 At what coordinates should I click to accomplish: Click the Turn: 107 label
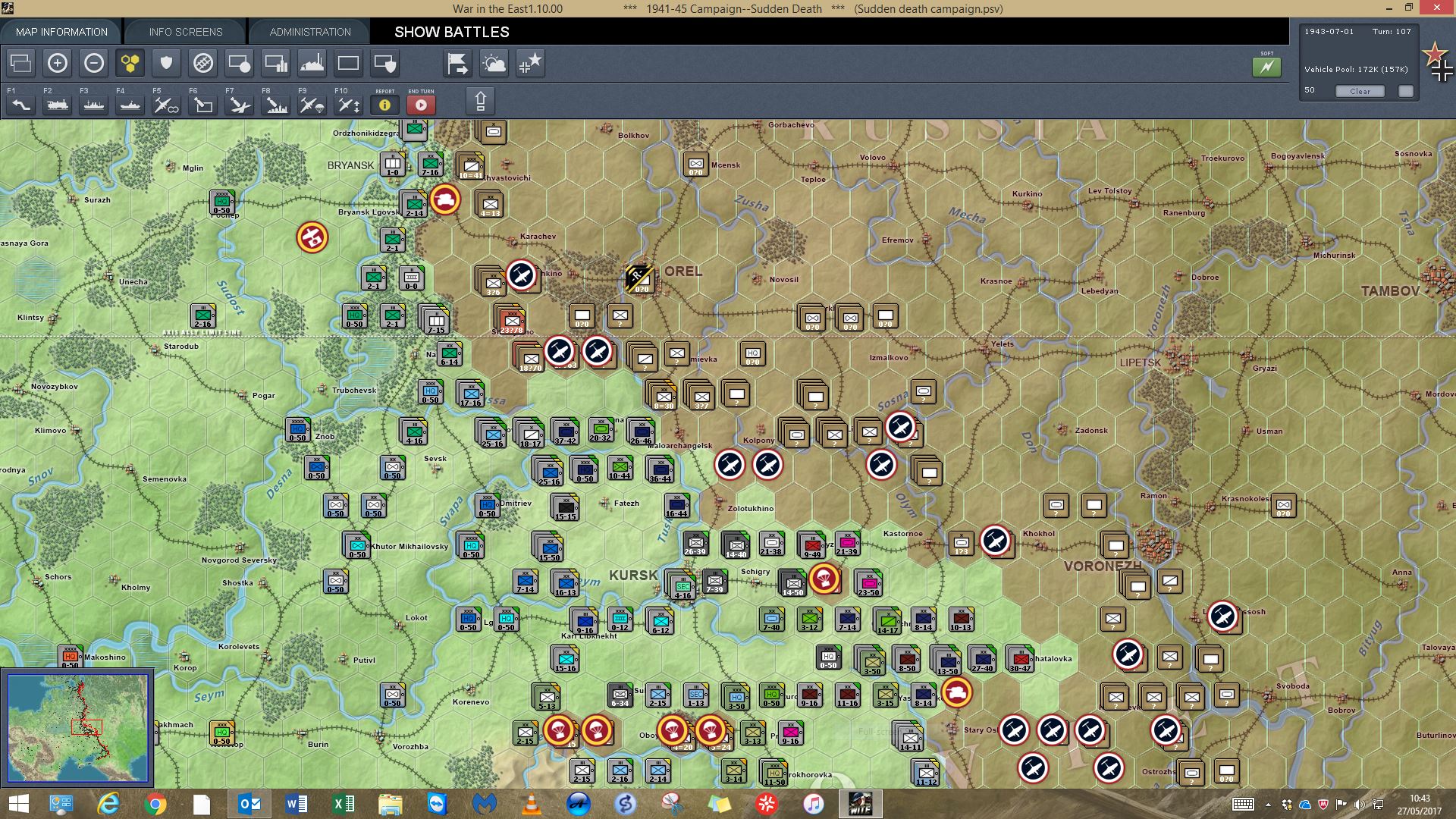[x=1392, y=32]
